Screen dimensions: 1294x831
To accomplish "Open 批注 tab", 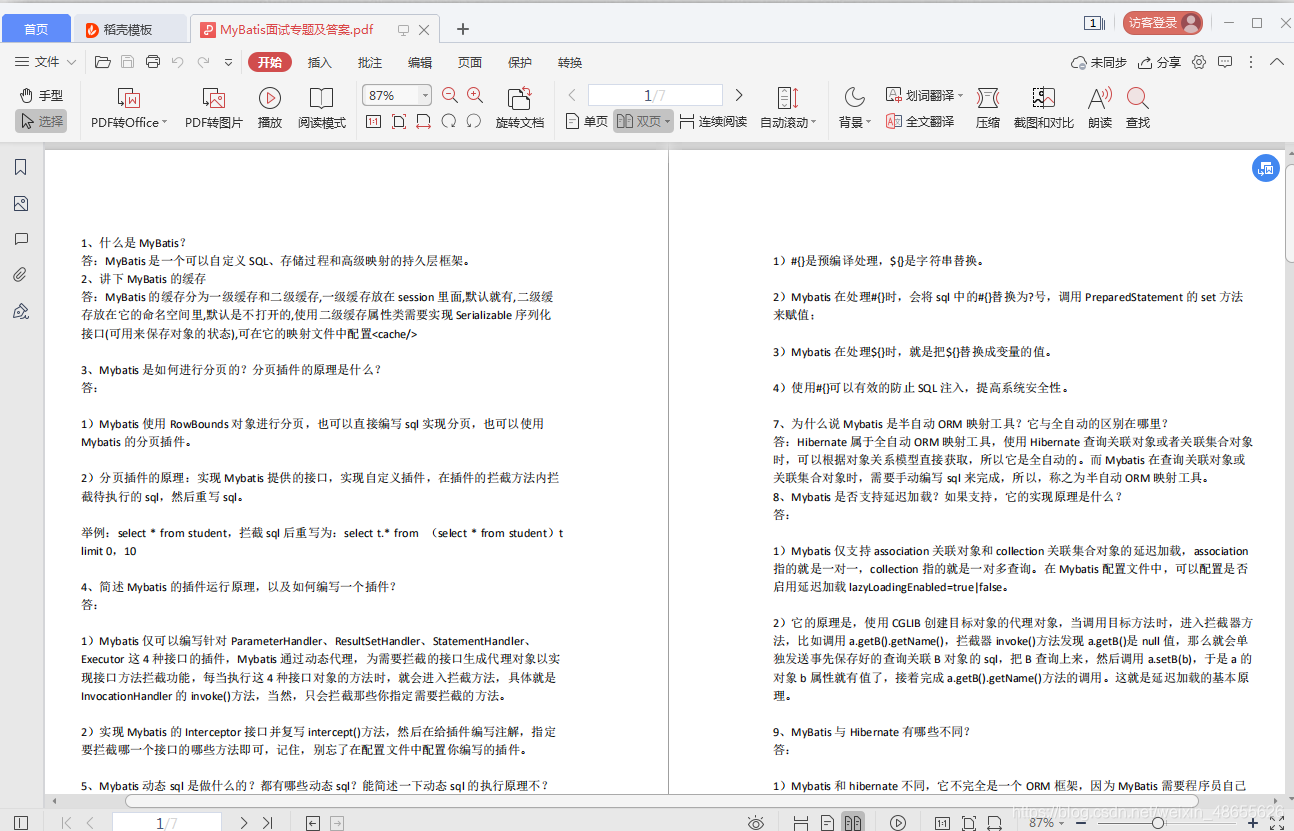I will tap(370, 62).
